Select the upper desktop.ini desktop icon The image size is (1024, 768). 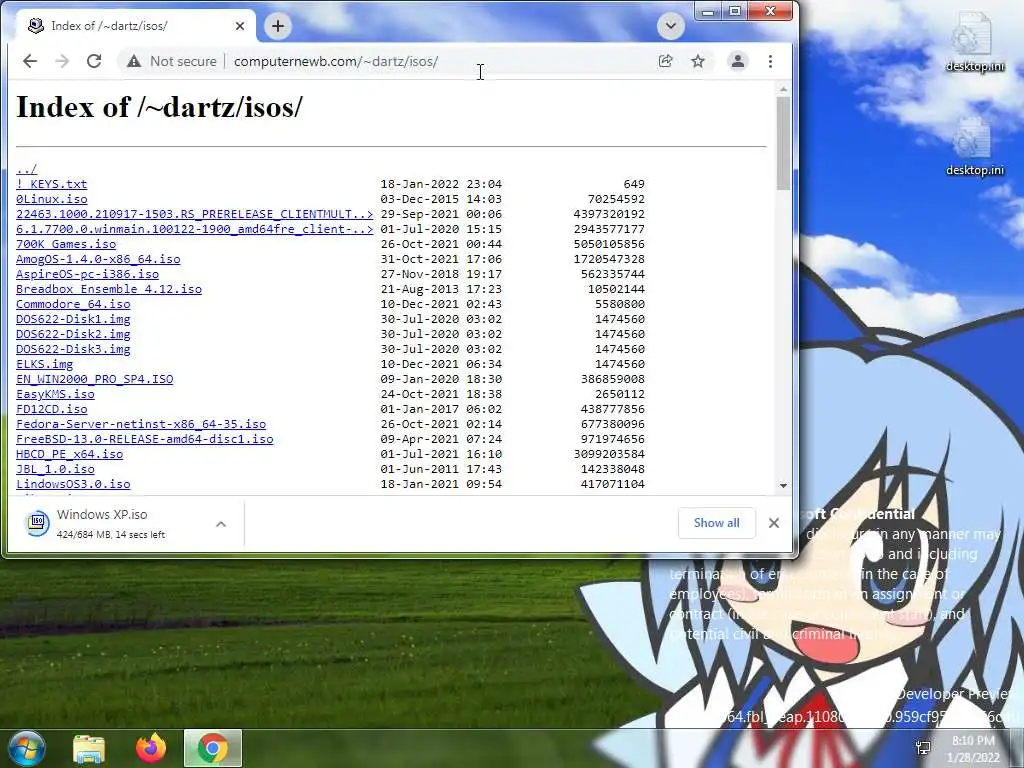pos(974,42)
